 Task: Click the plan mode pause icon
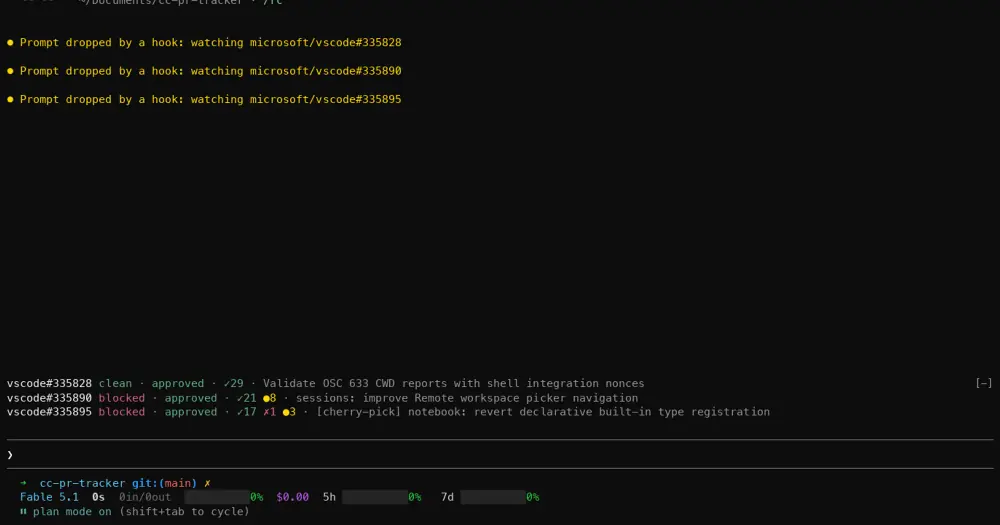point(23,512)
